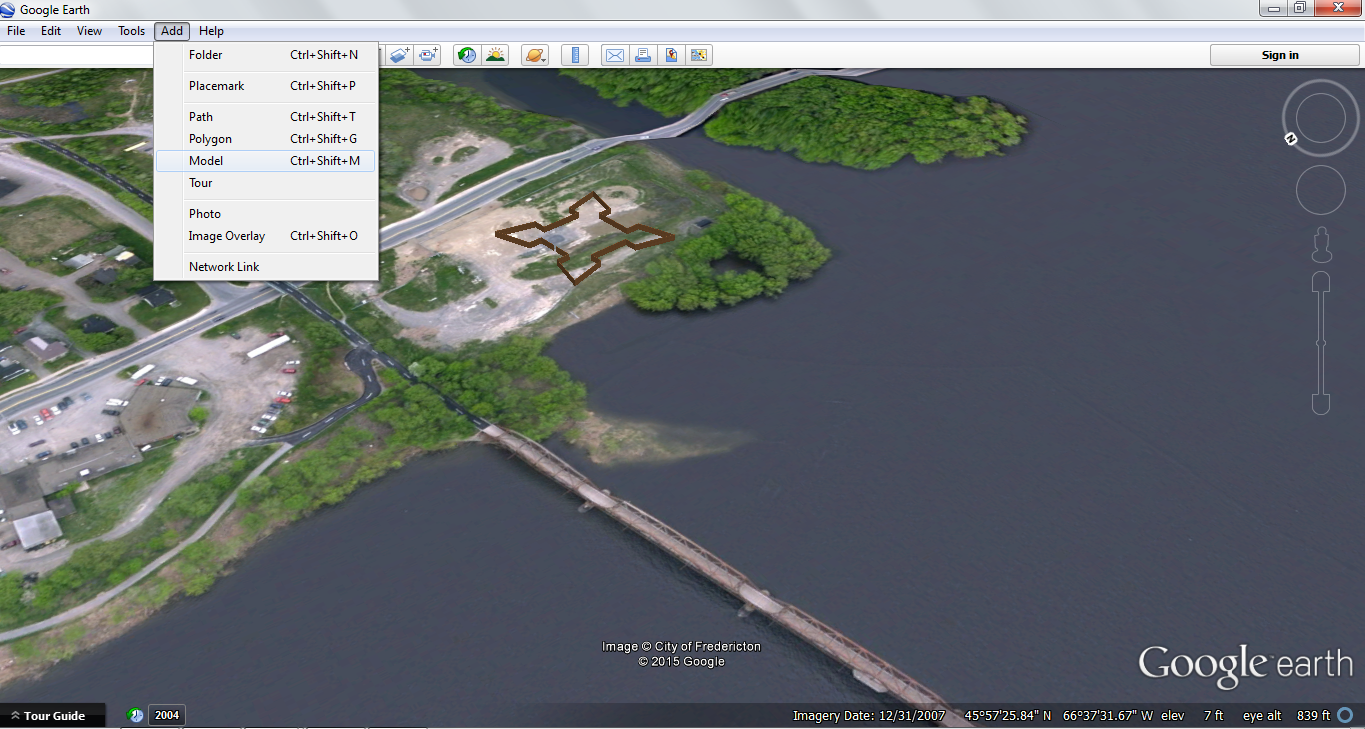Open the planet selector dropdown
The height and width of the screenshot is (729, 1365).
tap(535, 55)
